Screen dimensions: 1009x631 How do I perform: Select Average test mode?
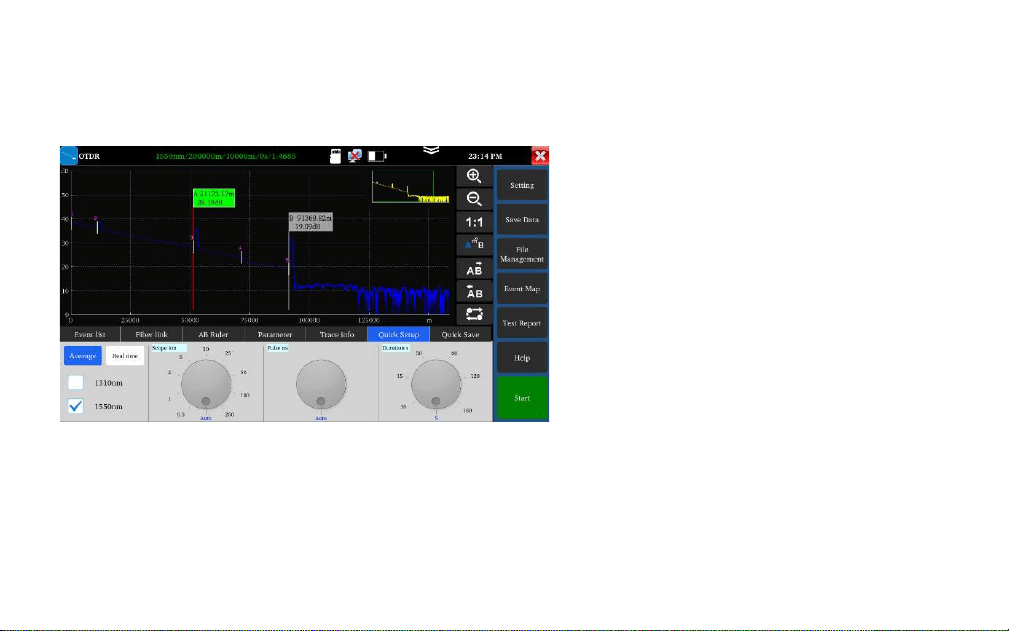pyautogui.click(x=83, y=356)
